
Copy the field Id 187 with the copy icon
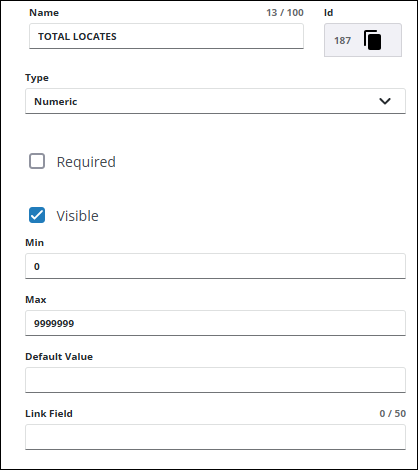coord(372,40)
